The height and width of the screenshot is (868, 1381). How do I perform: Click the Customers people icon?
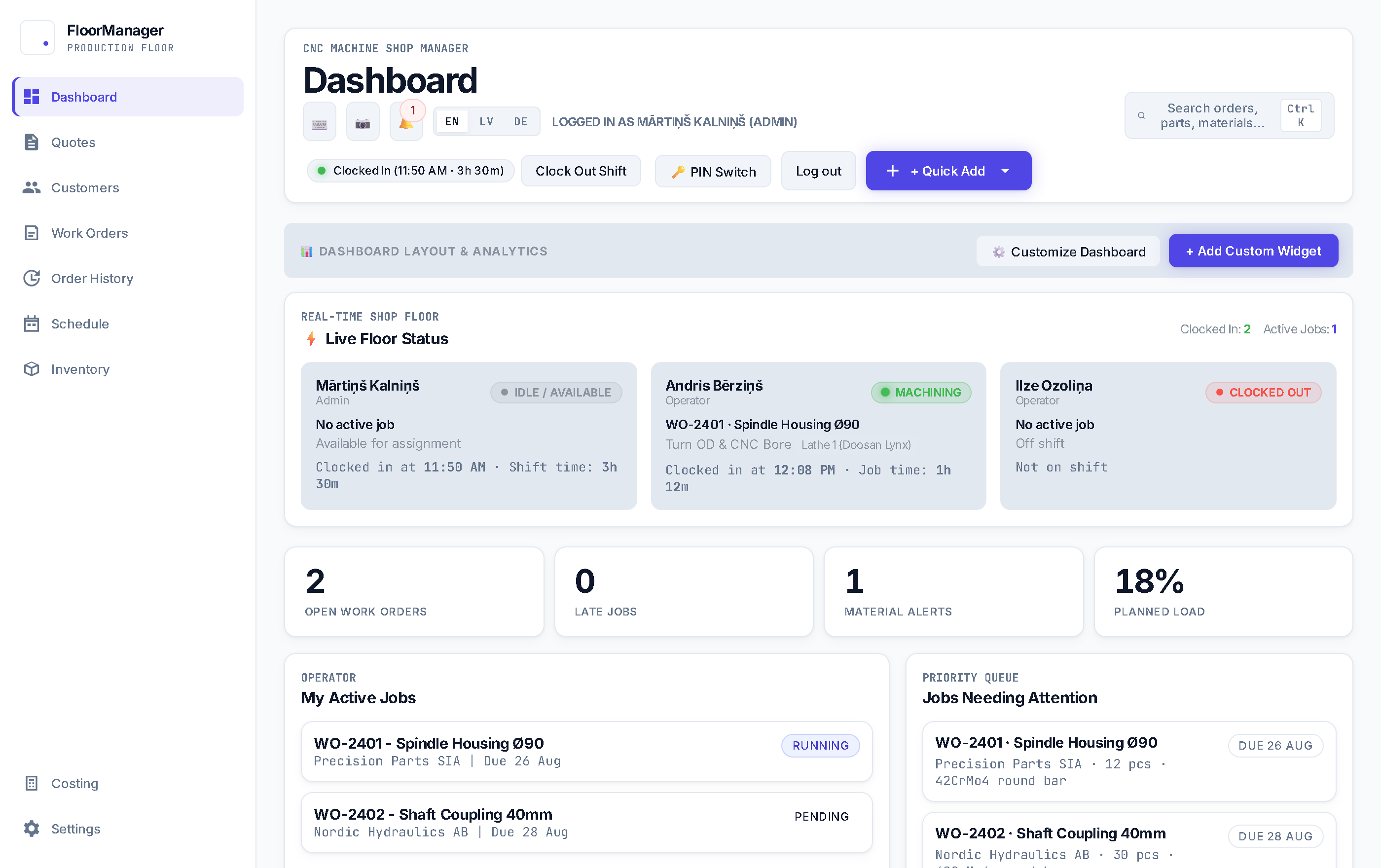[32, 187]
